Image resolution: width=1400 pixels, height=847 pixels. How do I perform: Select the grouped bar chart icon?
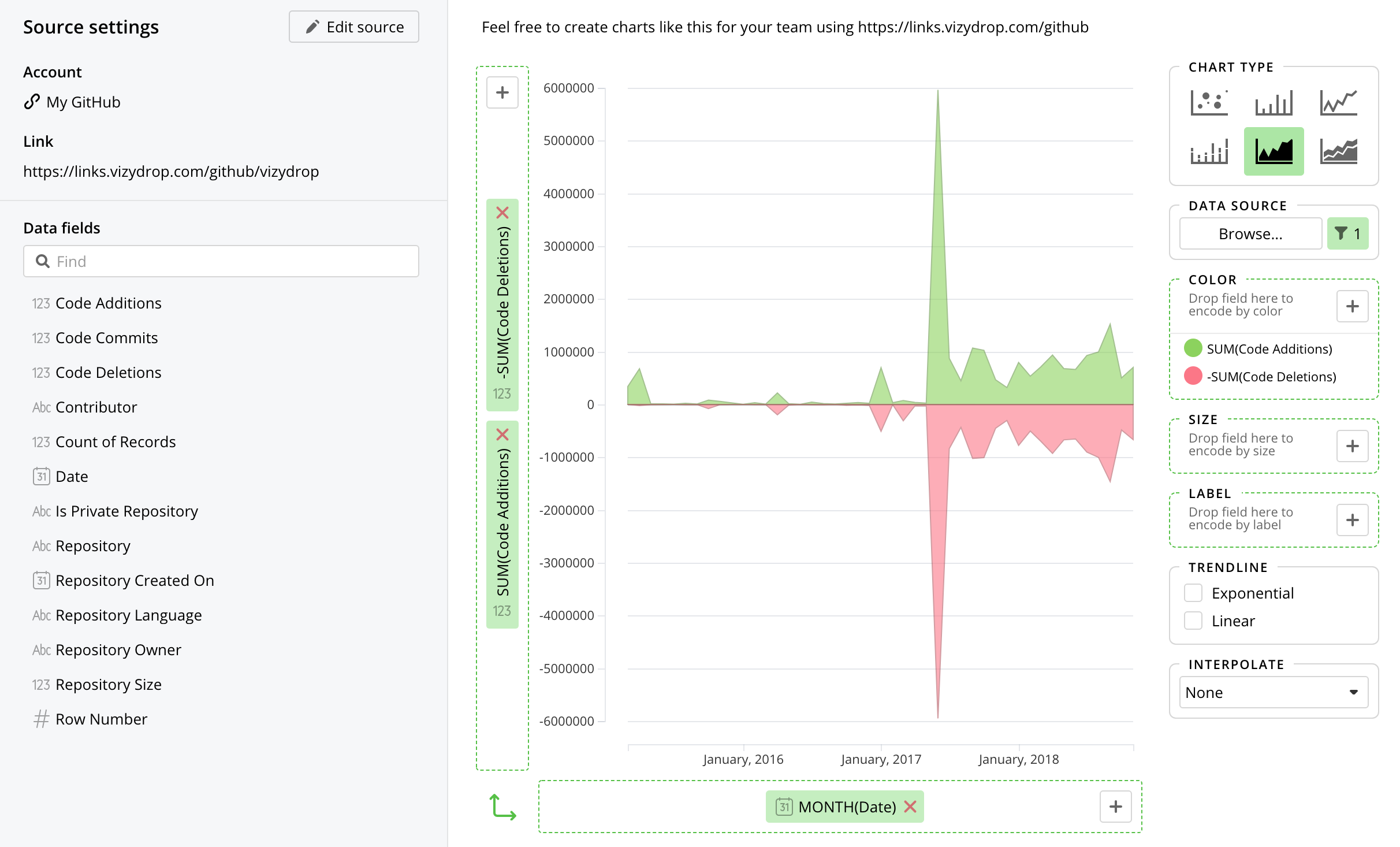click(x=1209, y=151)
